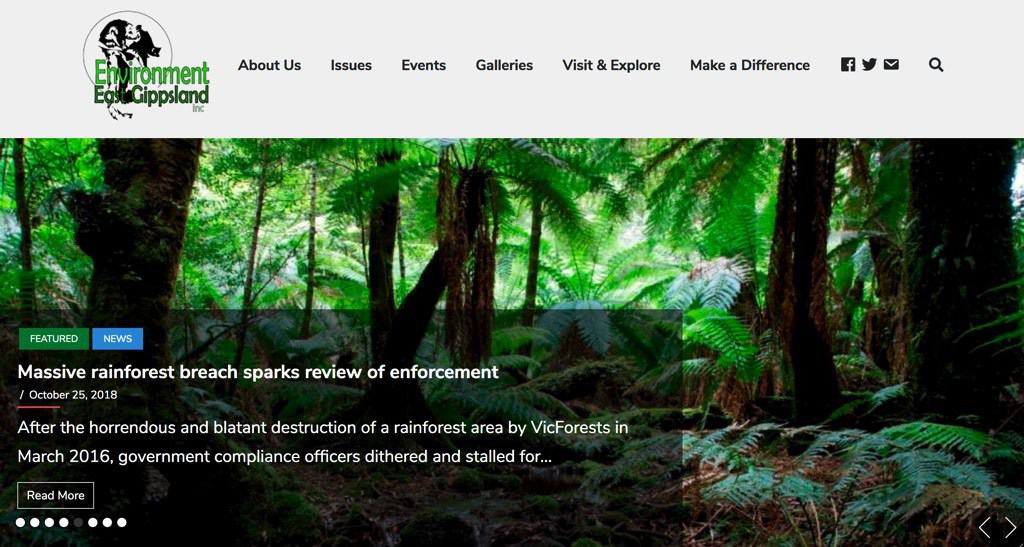Screen dimensions: 1024x547
Task: Select the first slider dot
Action: coord(21,522)
